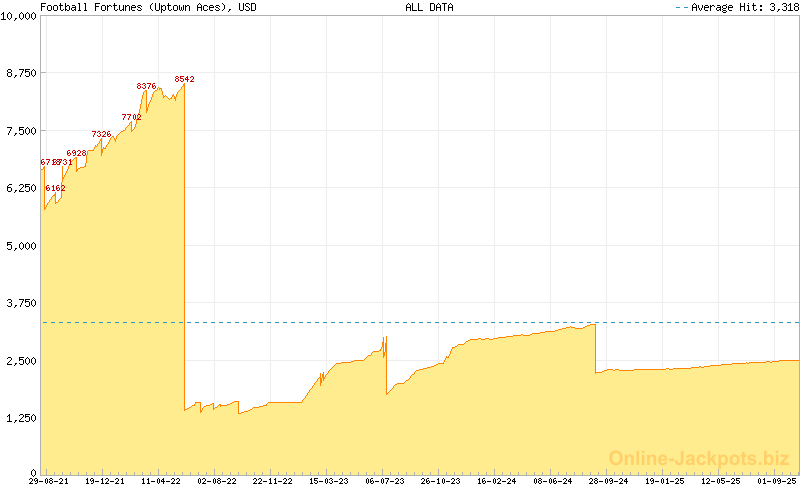Click the 29-08-21 date on x-axis

(49, 482)
